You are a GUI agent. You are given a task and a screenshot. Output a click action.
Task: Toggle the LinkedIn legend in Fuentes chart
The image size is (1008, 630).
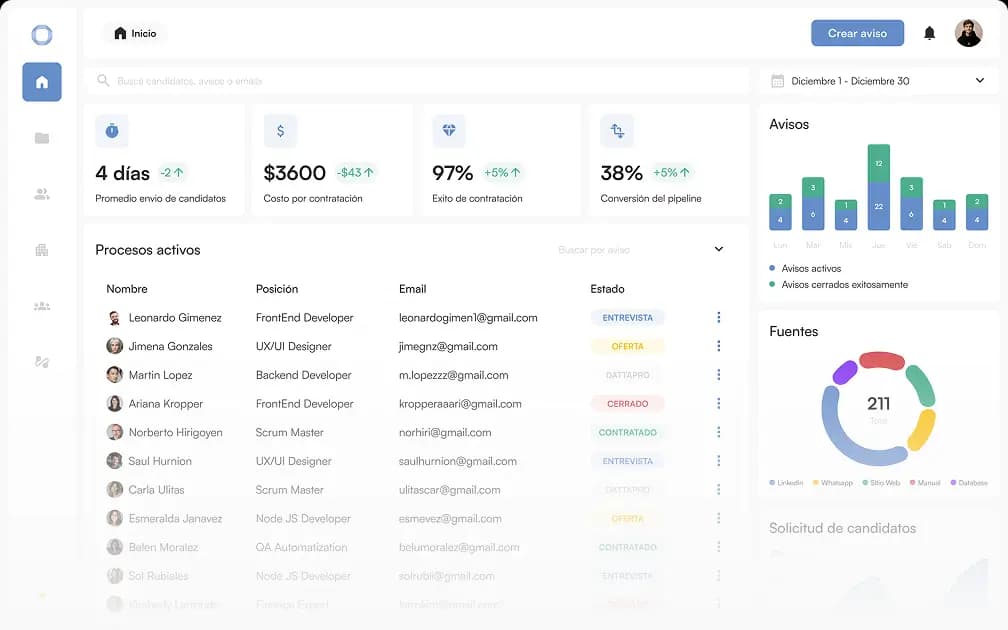pos(785,482)
